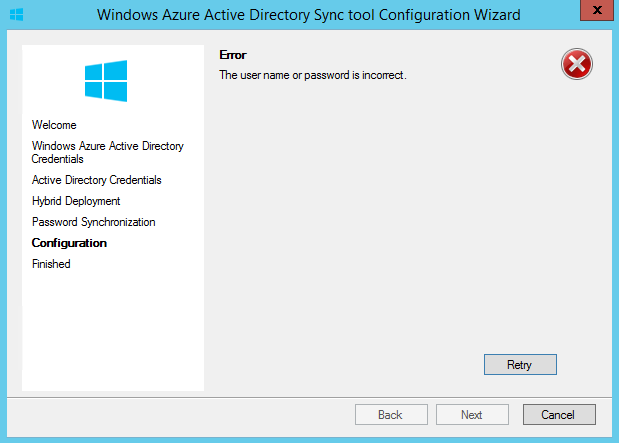
Task: Open the Password Synchronization step
Action: [93, 222]
